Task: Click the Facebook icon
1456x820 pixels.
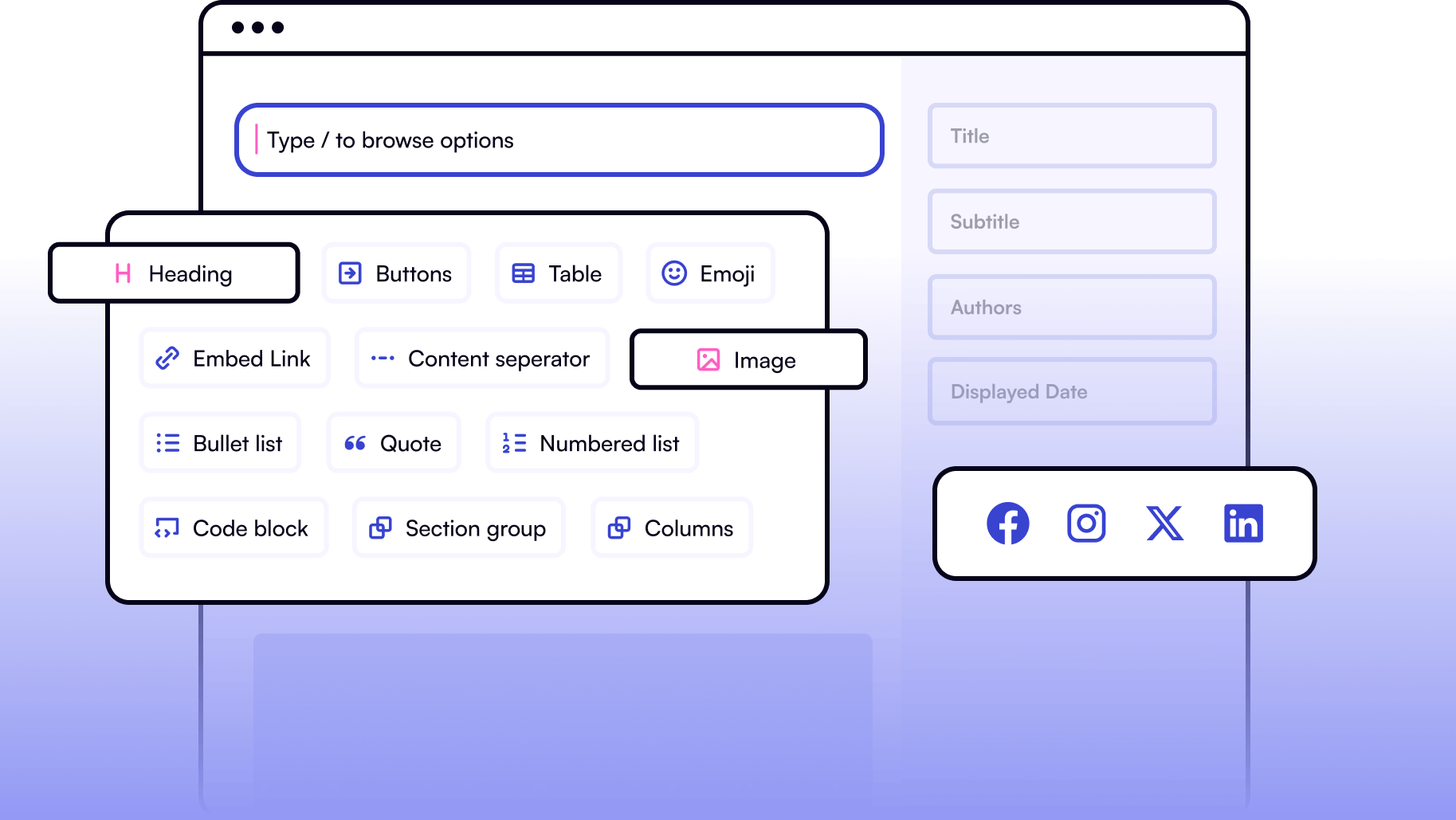Action: click(x=1007, y=524)
